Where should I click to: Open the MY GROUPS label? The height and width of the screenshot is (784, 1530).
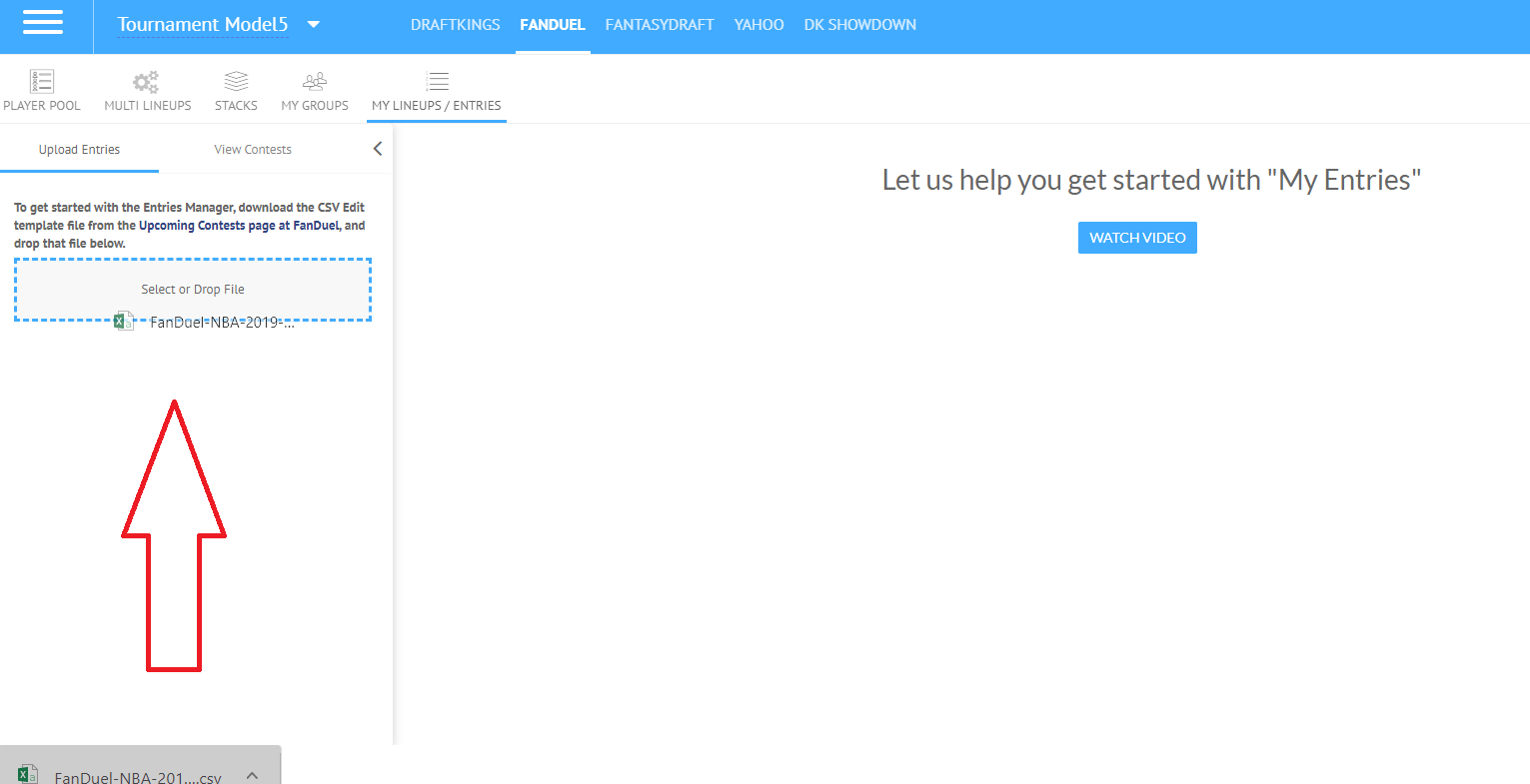315,105
